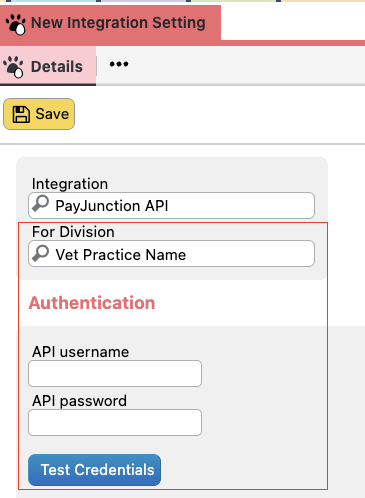The image size is (365, 498).
Task: Click the For Division label
Action: pos(73,232)
